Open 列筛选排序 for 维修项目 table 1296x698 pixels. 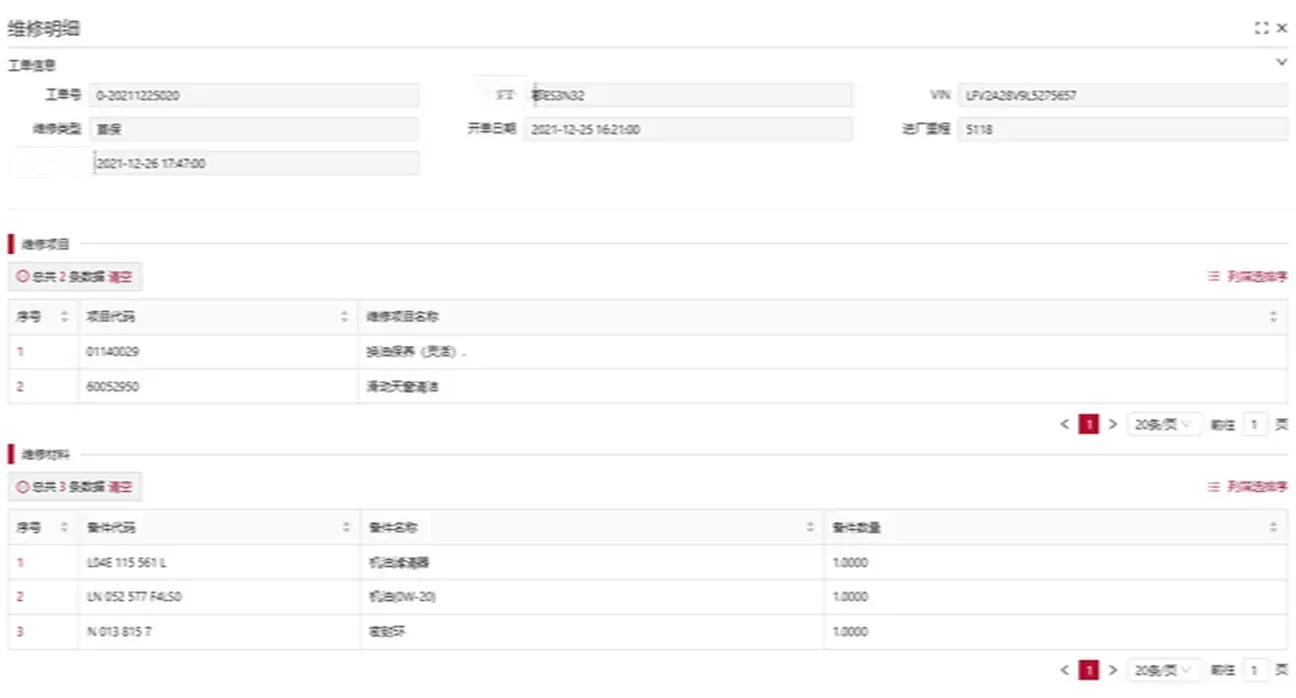1247,277
